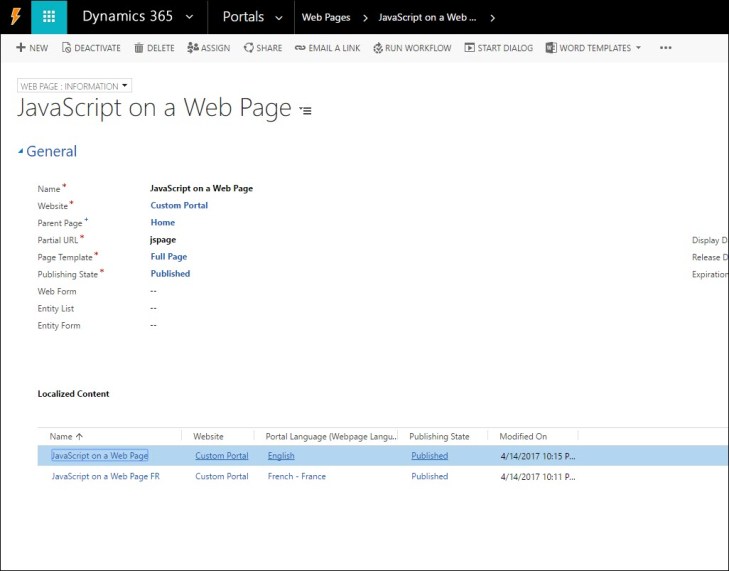This screenshot has height=571, width=729.
Task: Collapse the General section
Action: coord(22,152)
